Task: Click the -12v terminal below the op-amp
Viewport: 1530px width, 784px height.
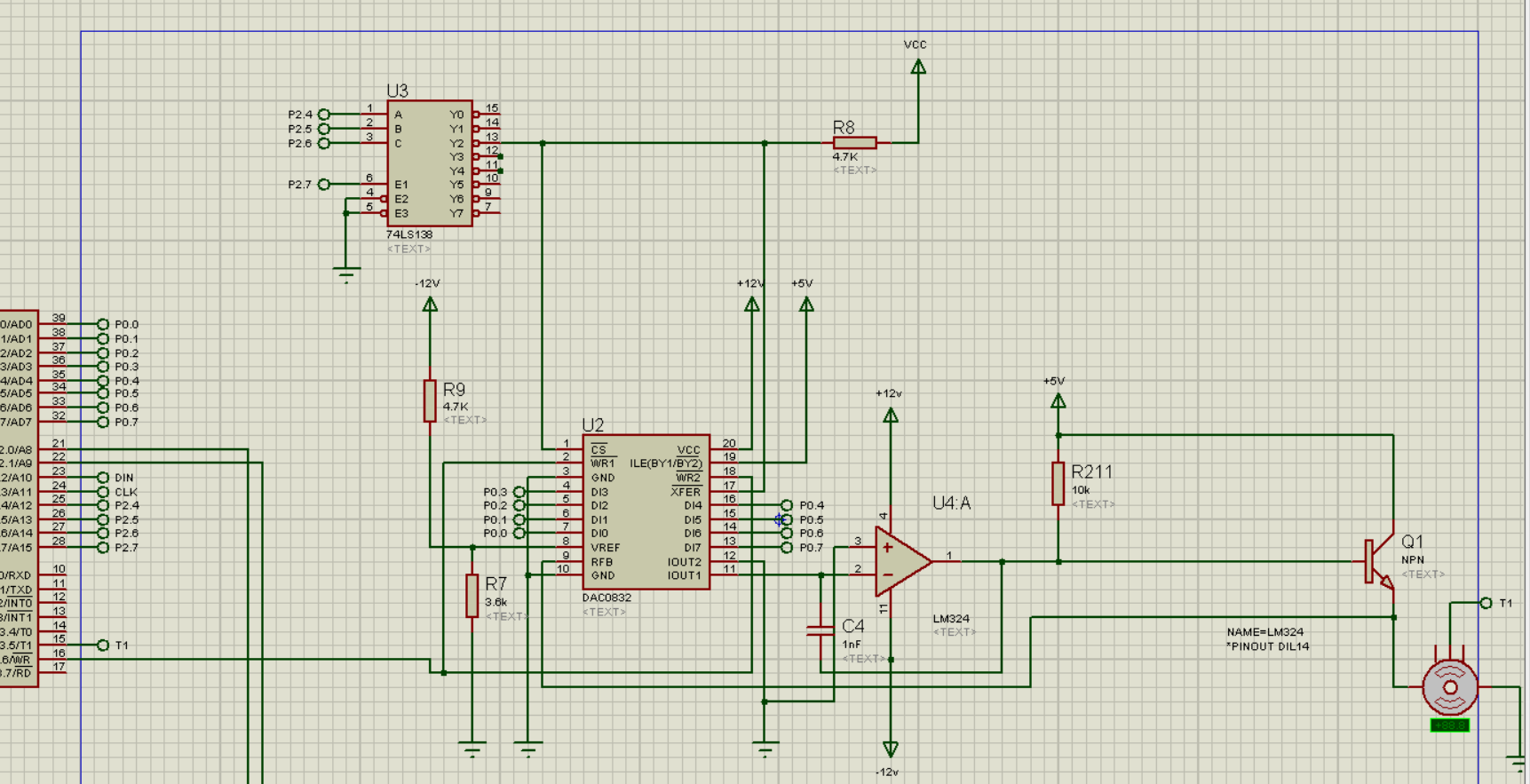Action: [891, 749]
